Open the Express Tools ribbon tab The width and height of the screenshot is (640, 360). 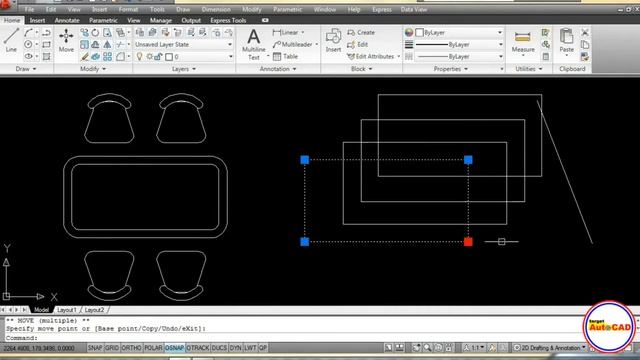(228, 20)
